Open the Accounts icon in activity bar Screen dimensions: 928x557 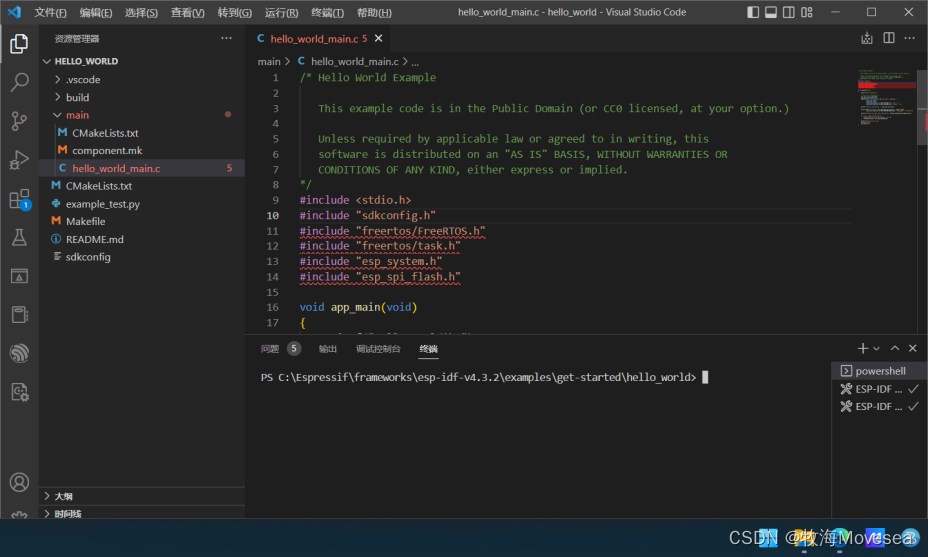(x=19, y=482)
